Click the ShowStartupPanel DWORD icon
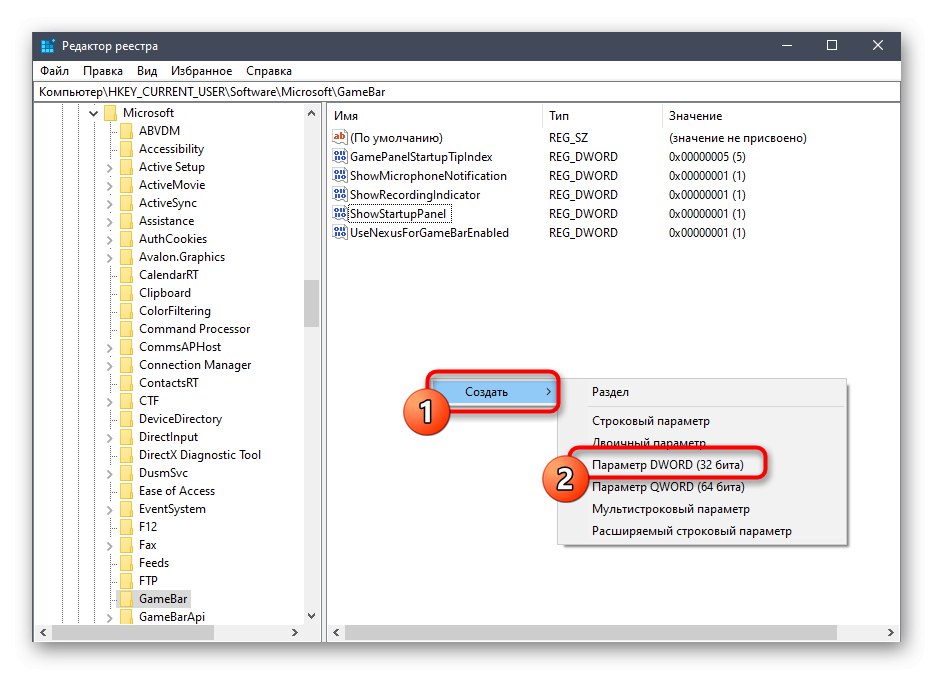933x674 pixels. (340, 214)
